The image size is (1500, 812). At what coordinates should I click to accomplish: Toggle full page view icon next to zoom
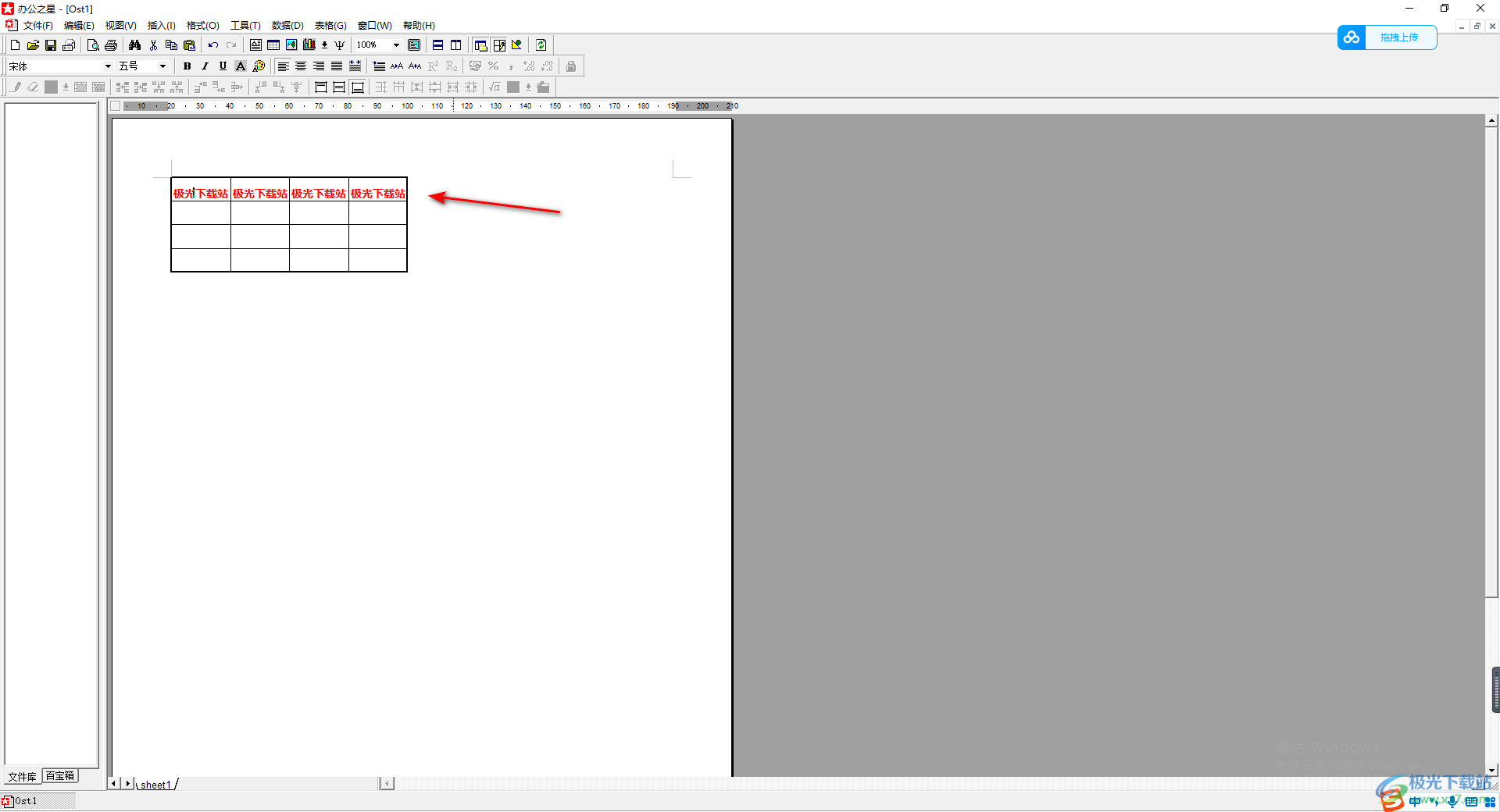pos(414,45)
